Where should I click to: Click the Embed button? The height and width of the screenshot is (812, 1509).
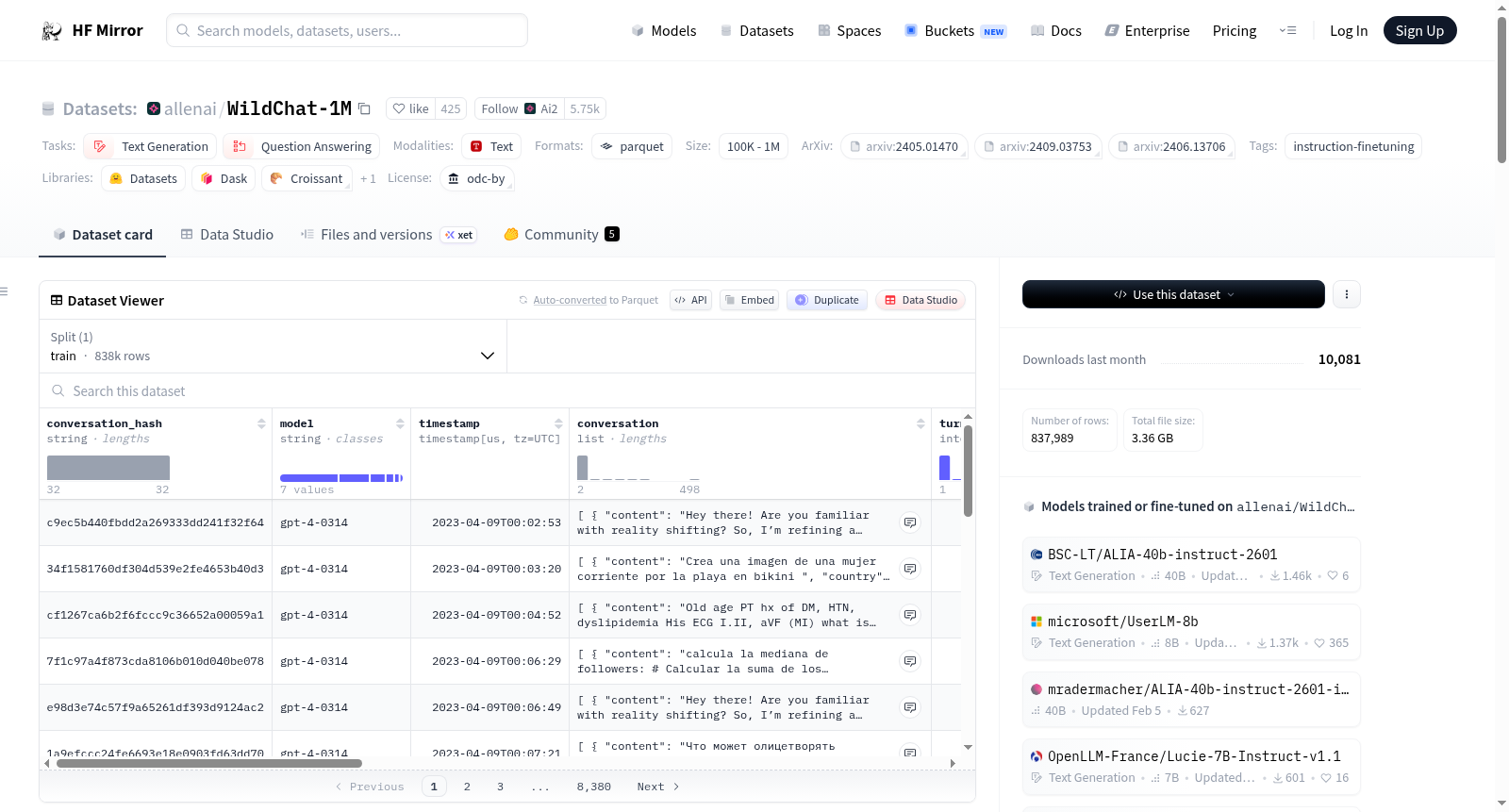[x=749, y=300]
